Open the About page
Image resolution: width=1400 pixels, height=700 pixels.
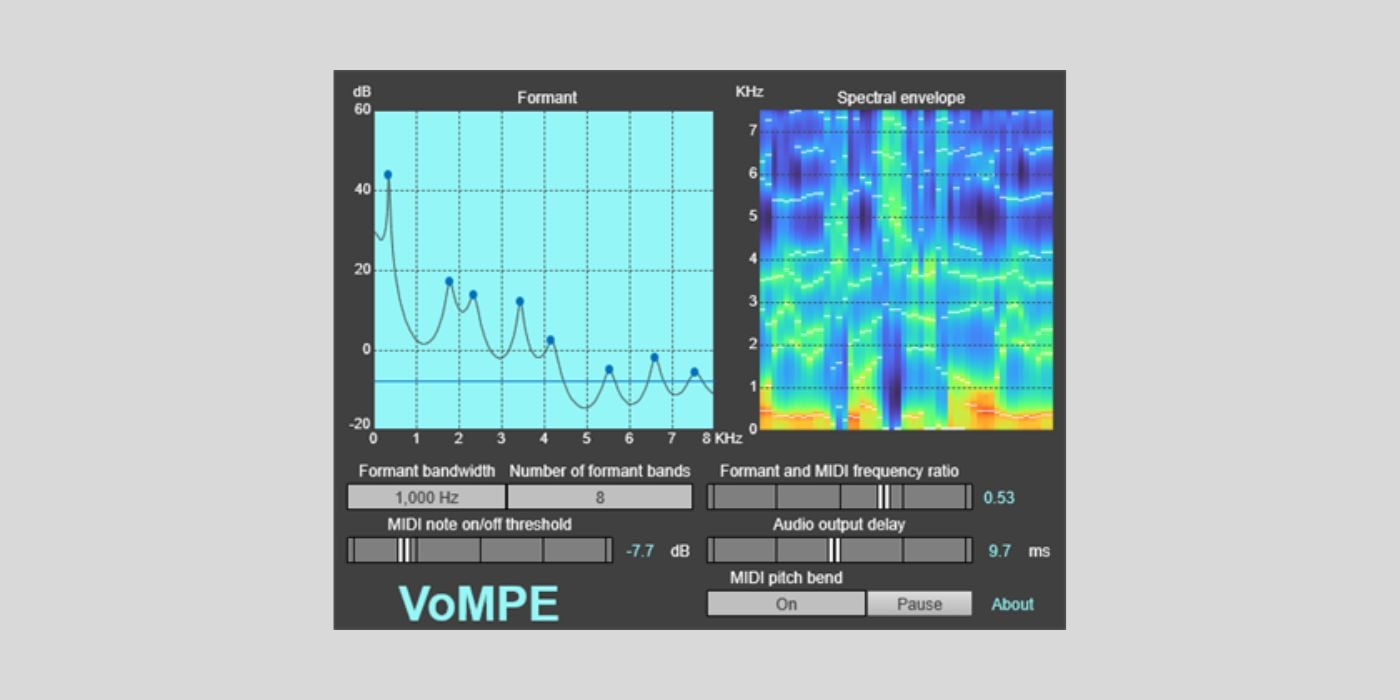pos(1012,604)
